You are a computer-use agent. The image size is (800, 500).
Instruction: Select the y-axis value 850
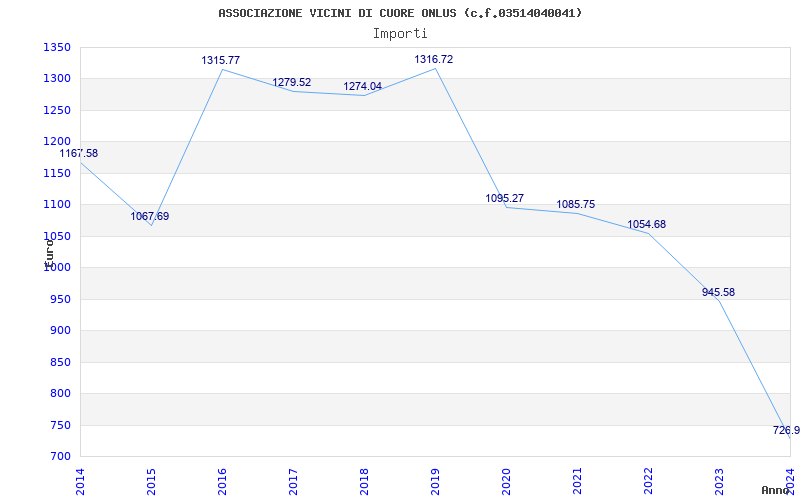click(x=60, y=362)
